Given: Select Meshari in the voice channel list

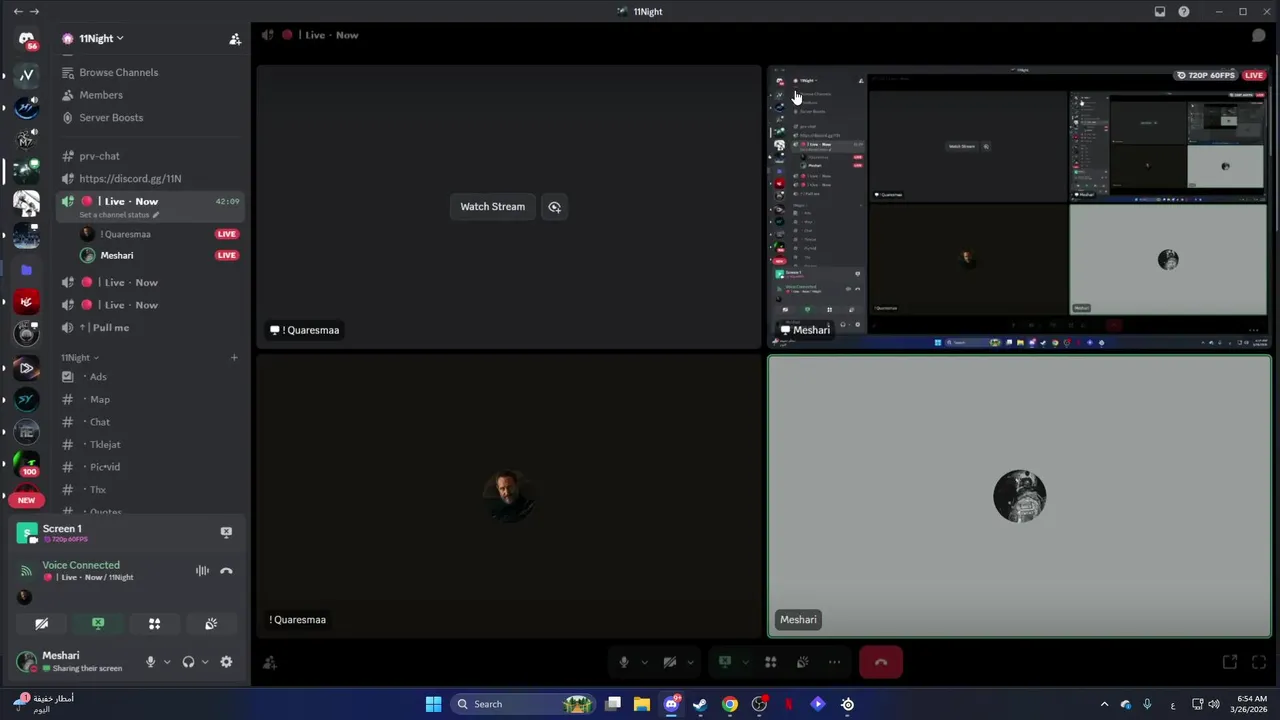Looking at the screenshot, I should (117, 255).
